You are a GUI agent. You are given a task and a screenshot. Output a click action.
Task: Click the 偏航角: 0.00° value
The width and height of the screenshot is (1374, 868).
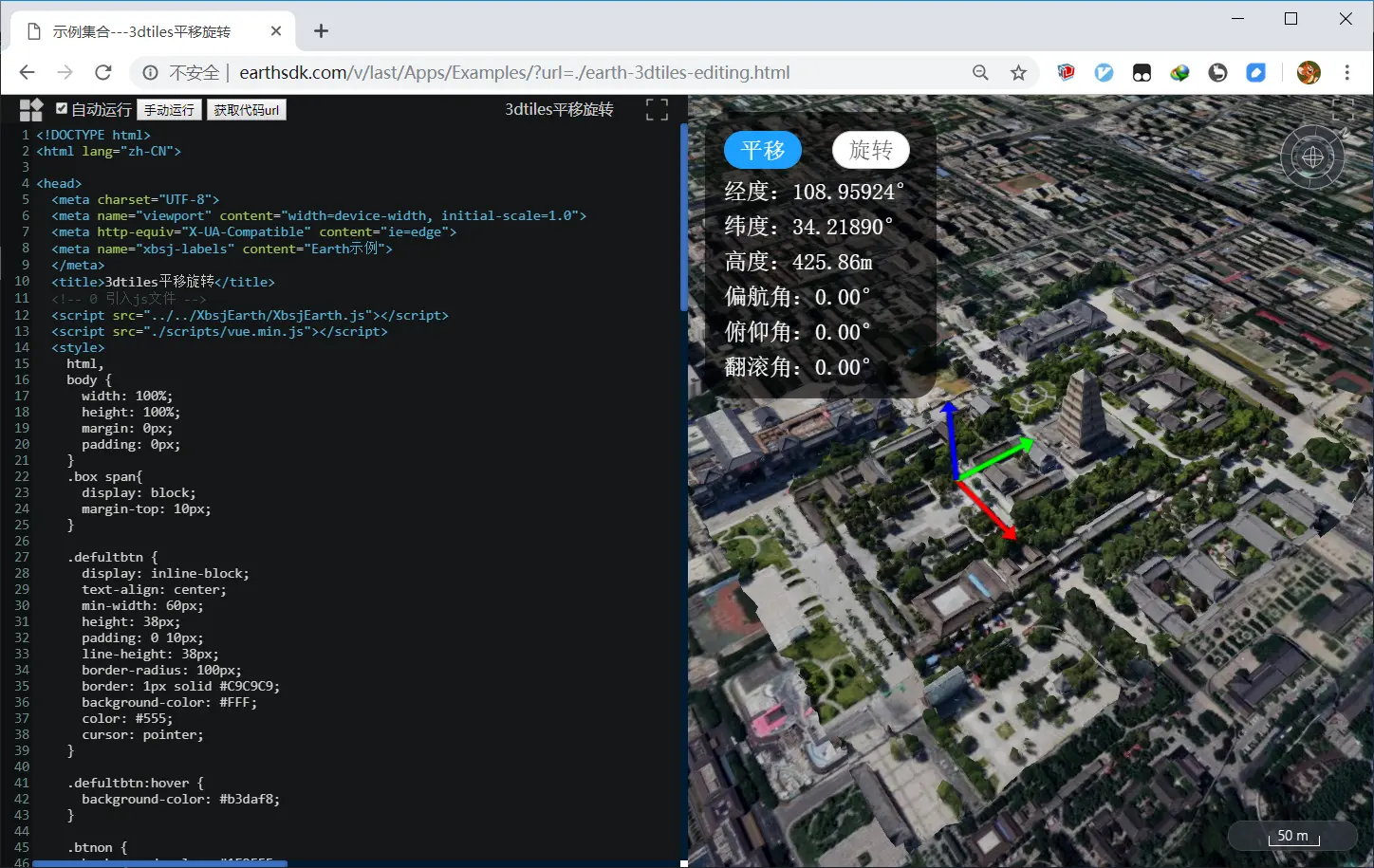pyautogui.click(x=797, y=297)
